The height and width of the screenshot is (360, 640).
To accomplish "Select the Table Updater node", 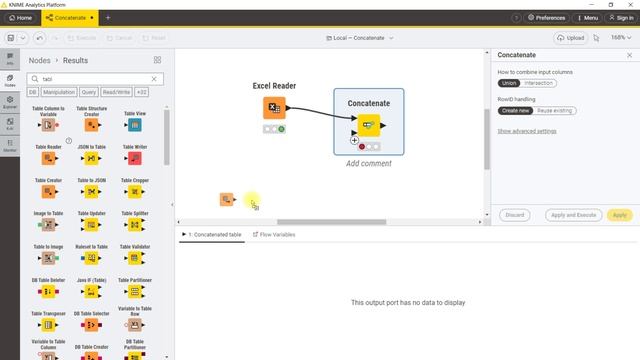I will tap(91, 224).
